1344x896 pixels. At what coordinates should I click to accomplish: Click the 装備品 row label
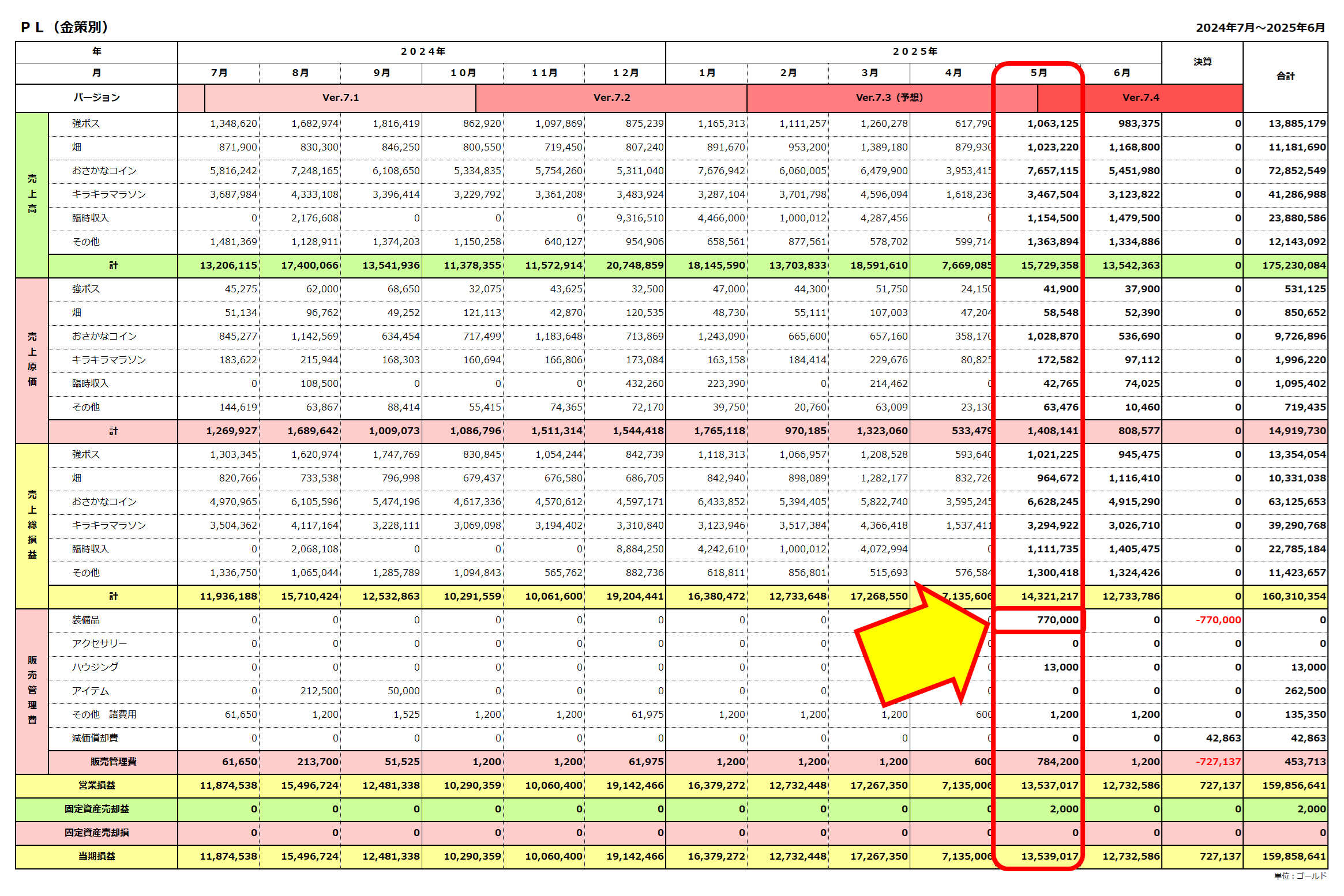(86, 620)
